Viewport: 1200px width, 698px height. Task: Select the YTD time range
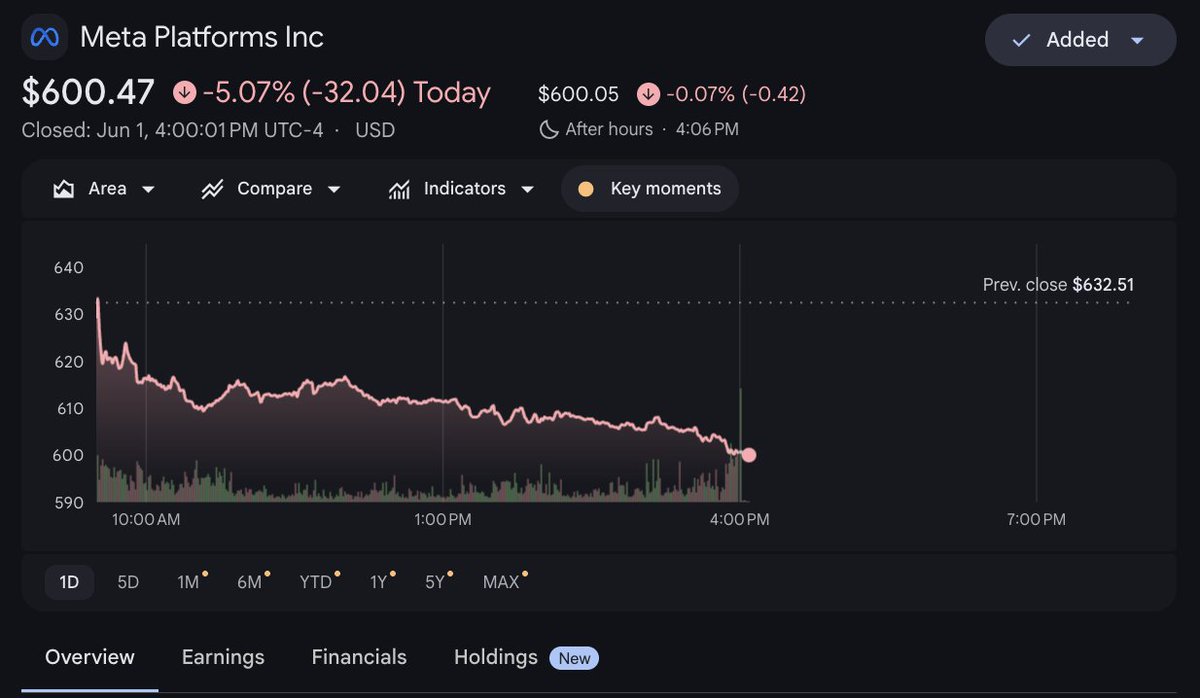(316, 582)
